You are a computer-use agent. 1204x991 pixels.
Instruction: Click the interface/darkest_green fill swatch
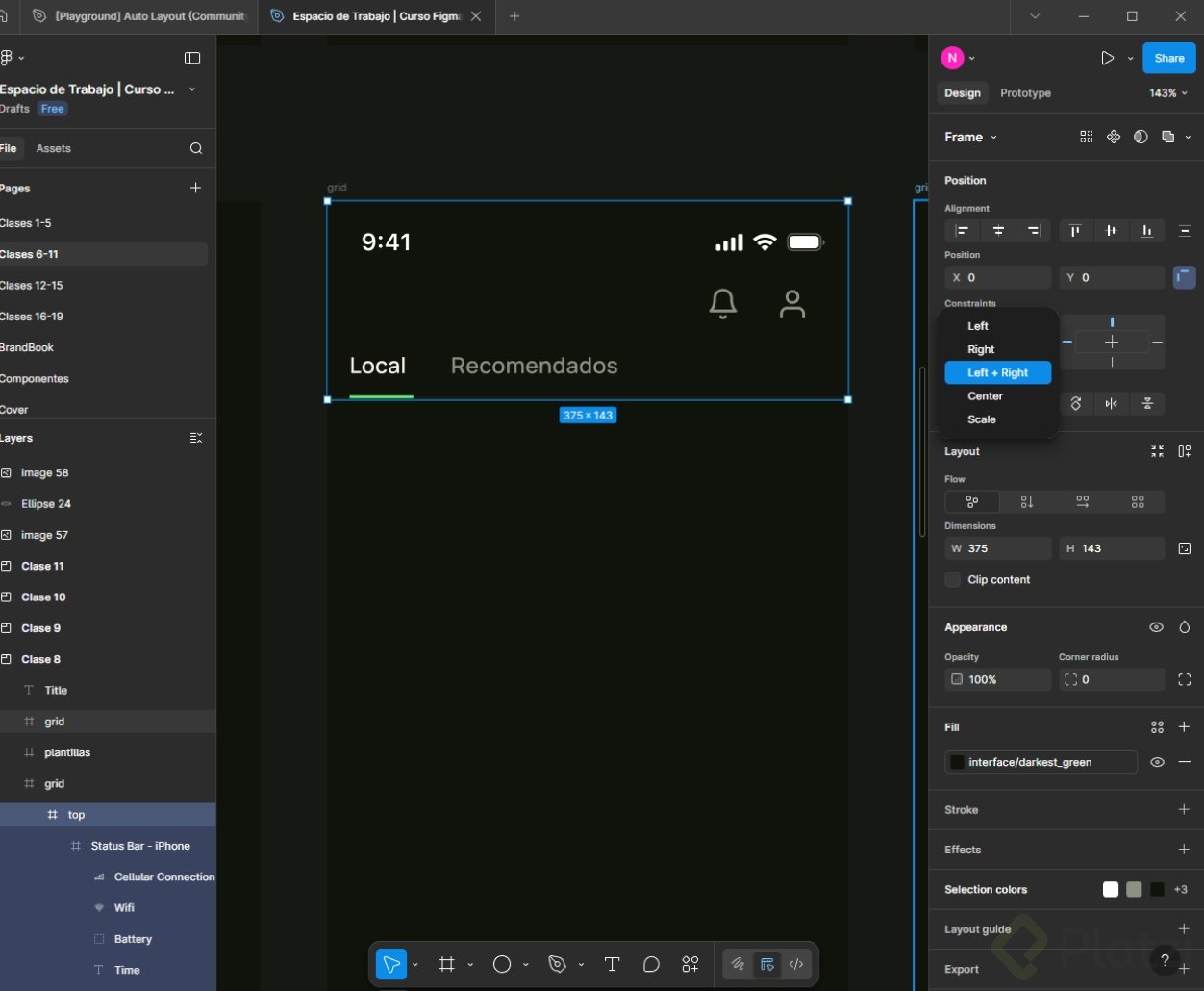click(957, 762)
